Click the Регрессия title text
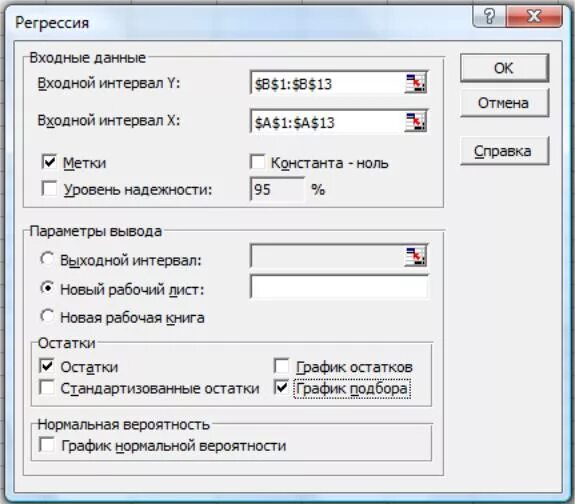The height and width of the screenshot is (504, 575). [x=52, y=23]
